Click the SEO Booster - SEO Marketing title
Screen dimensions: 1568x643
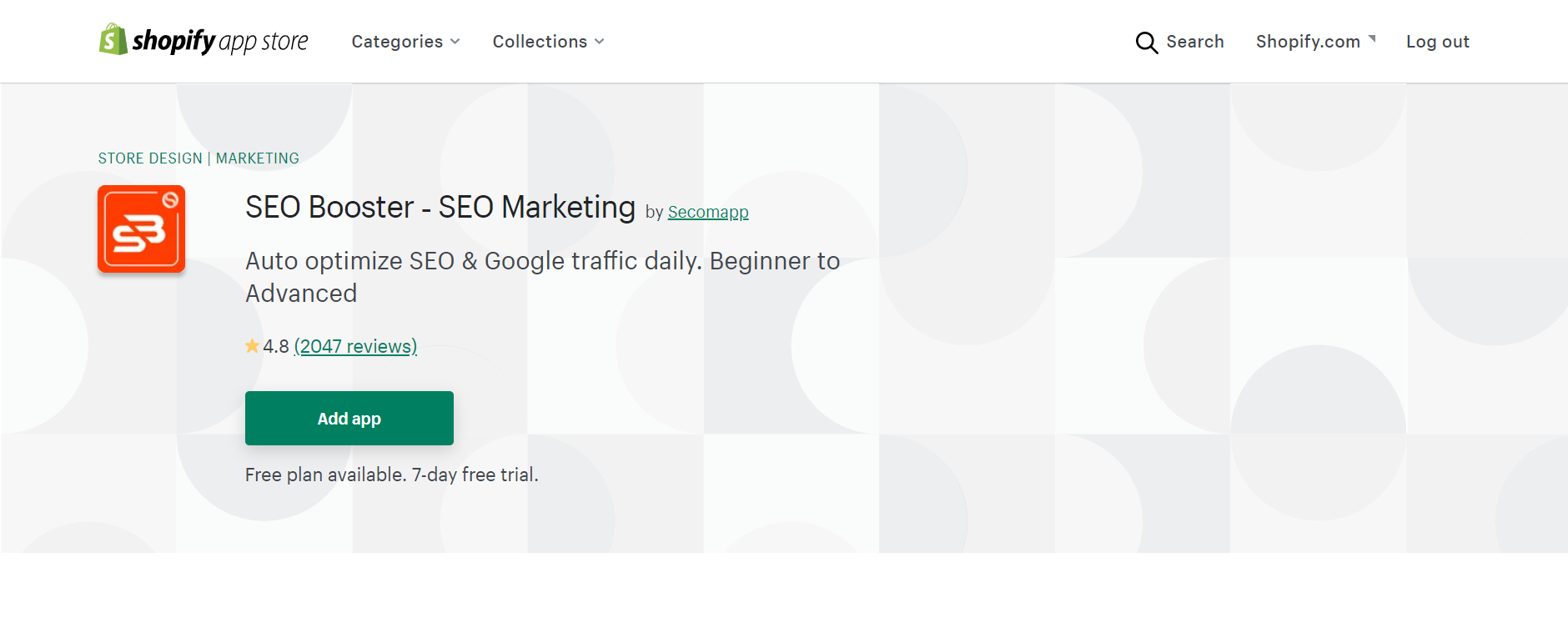pos(440,207)
